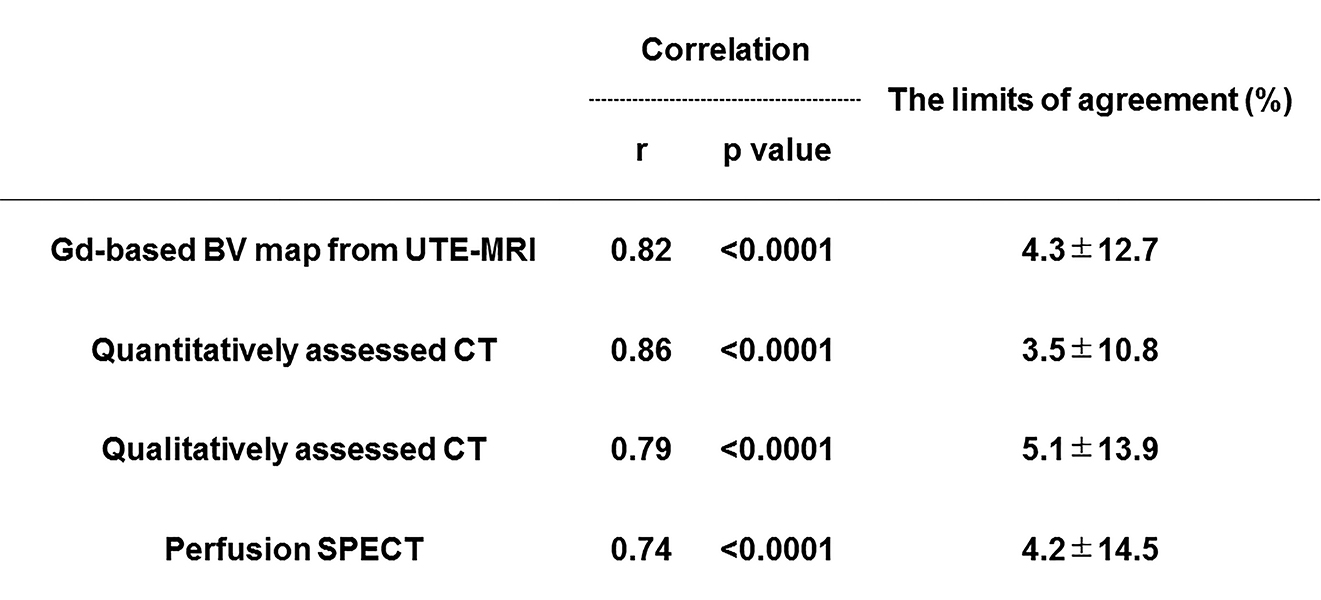Select the r value 0.86
The image size is (1321, 600).
pos(641,351)
